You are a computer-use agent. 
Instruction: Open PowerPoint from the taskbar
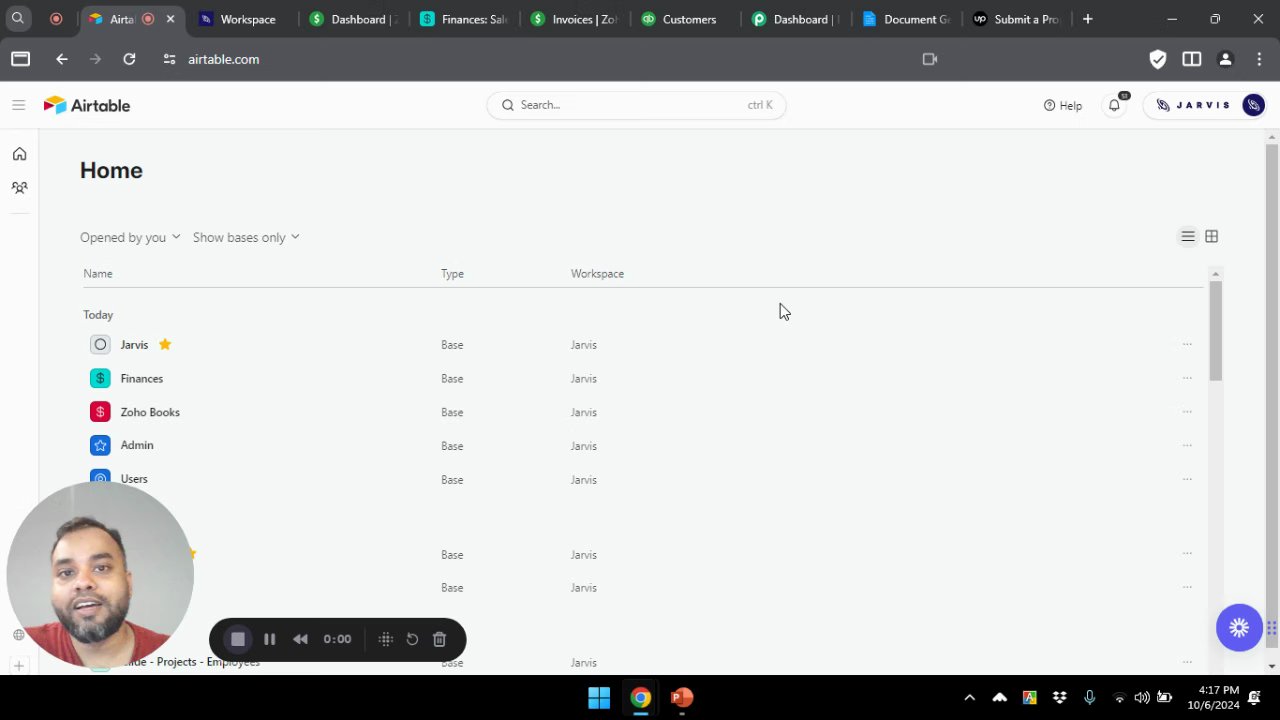682,698
